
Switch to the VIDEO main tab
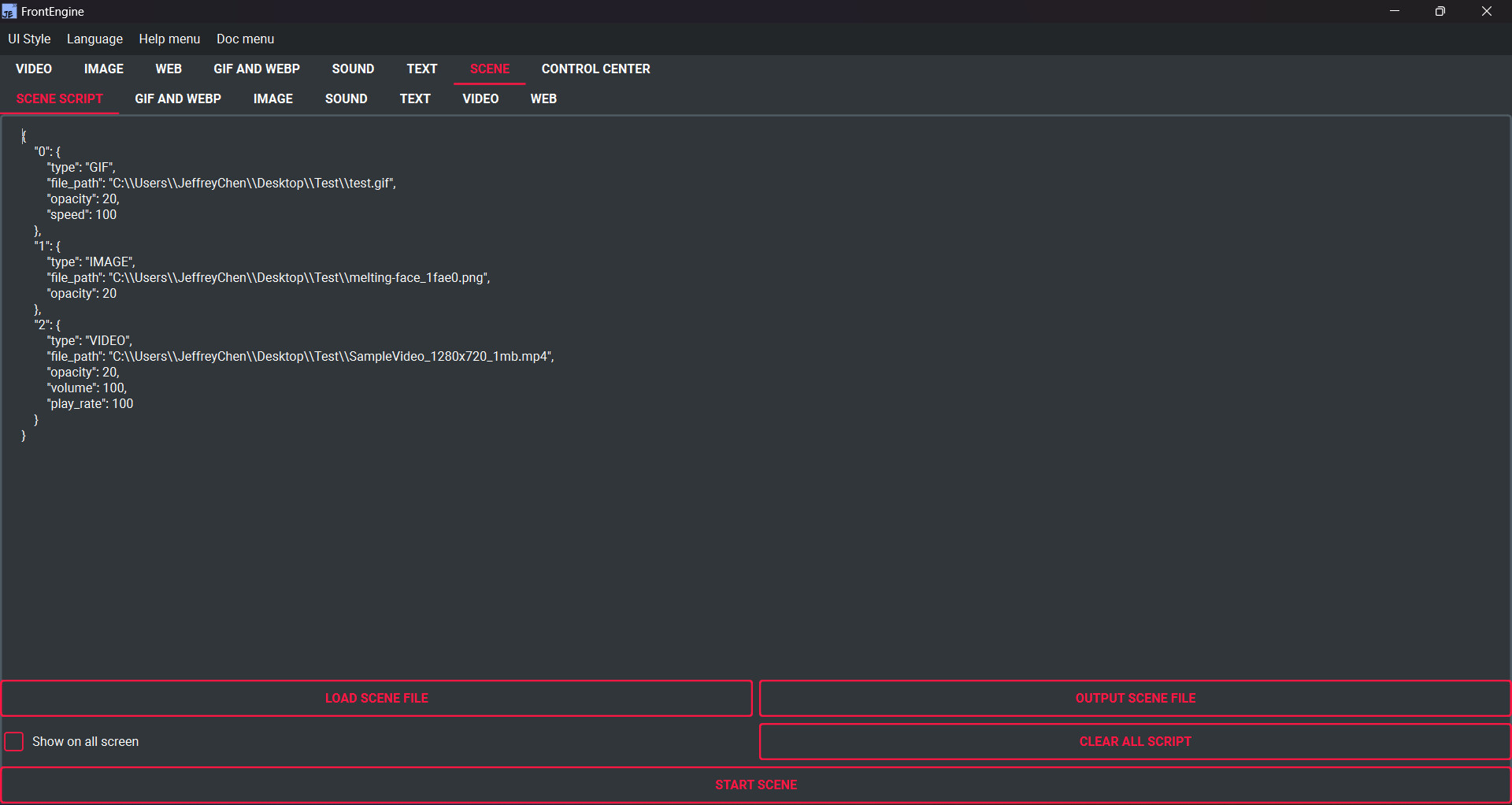[33, 69]
